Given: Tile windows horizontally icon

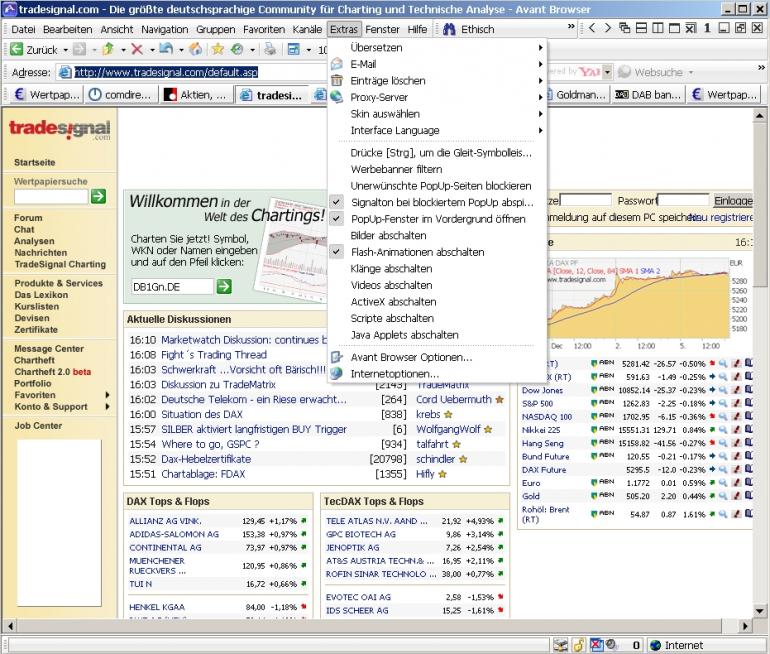Looking at the screenshot, I should click(641, 28).
